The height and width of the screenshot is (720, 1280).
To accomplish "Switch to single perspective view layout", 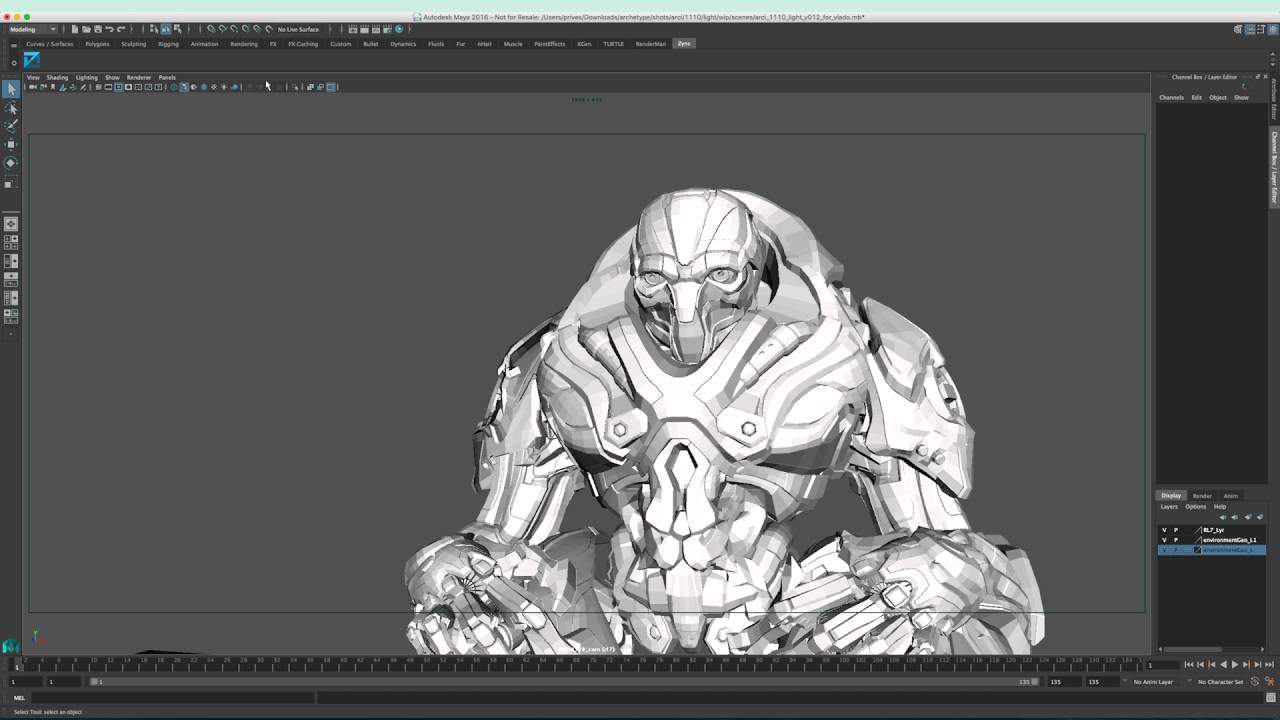I will coord(11,224).
